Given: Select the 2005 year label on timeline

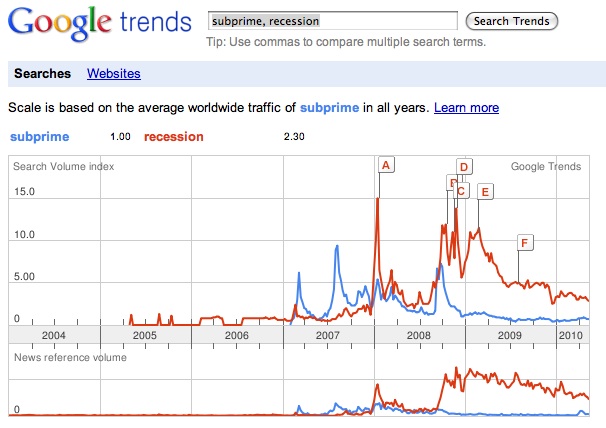Looking at the screenshot, I should click(x=145, y=336).
